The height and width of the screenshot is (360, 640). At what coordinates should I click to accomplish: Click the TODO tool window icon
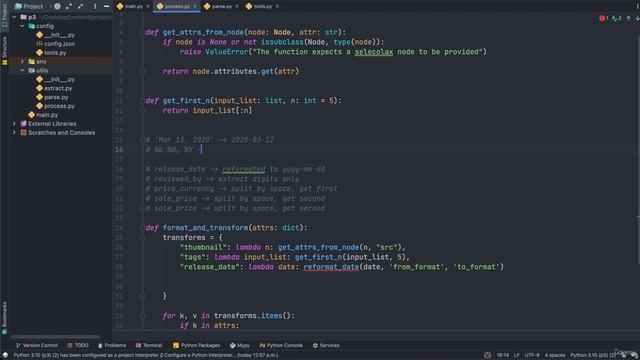coord(70,345)
